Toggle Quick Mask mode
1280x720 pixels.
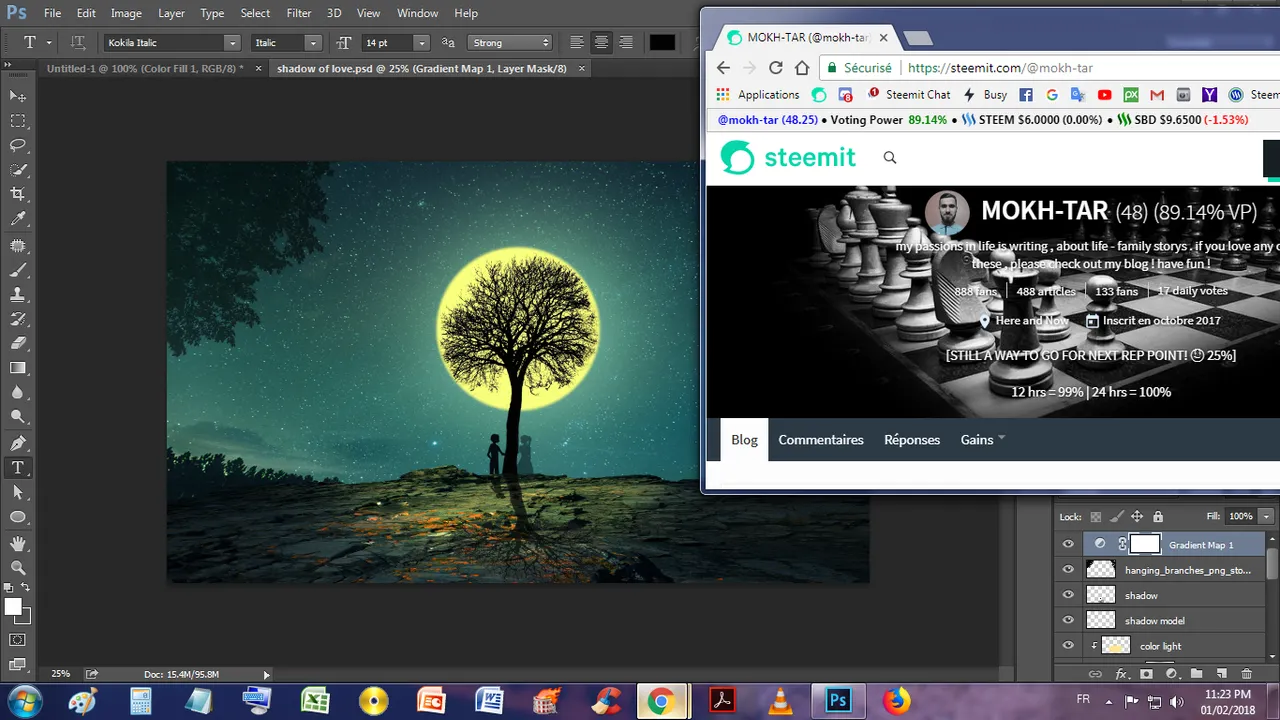point(18,639)
